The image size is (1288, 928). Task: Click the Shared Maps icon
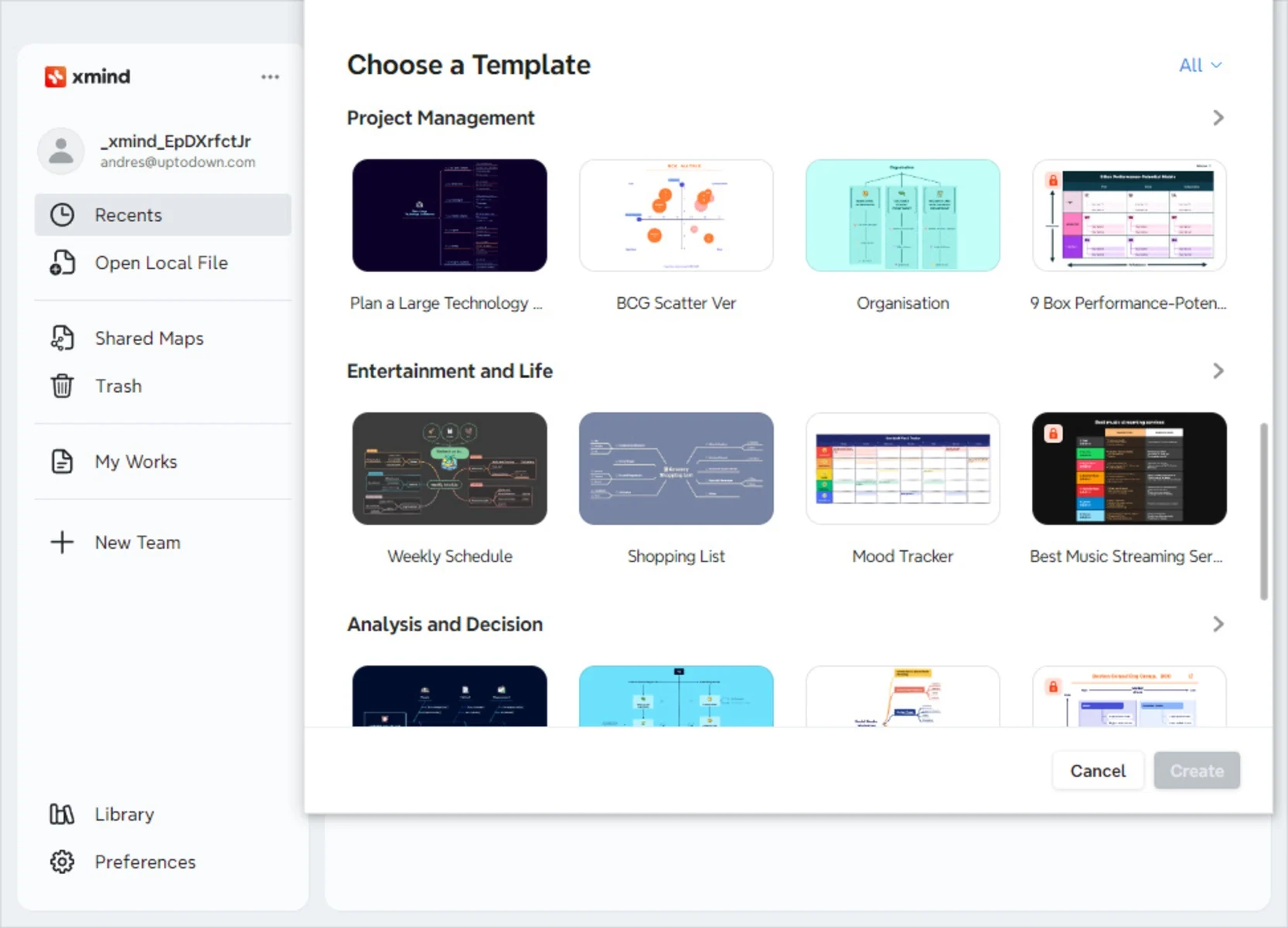62,338
